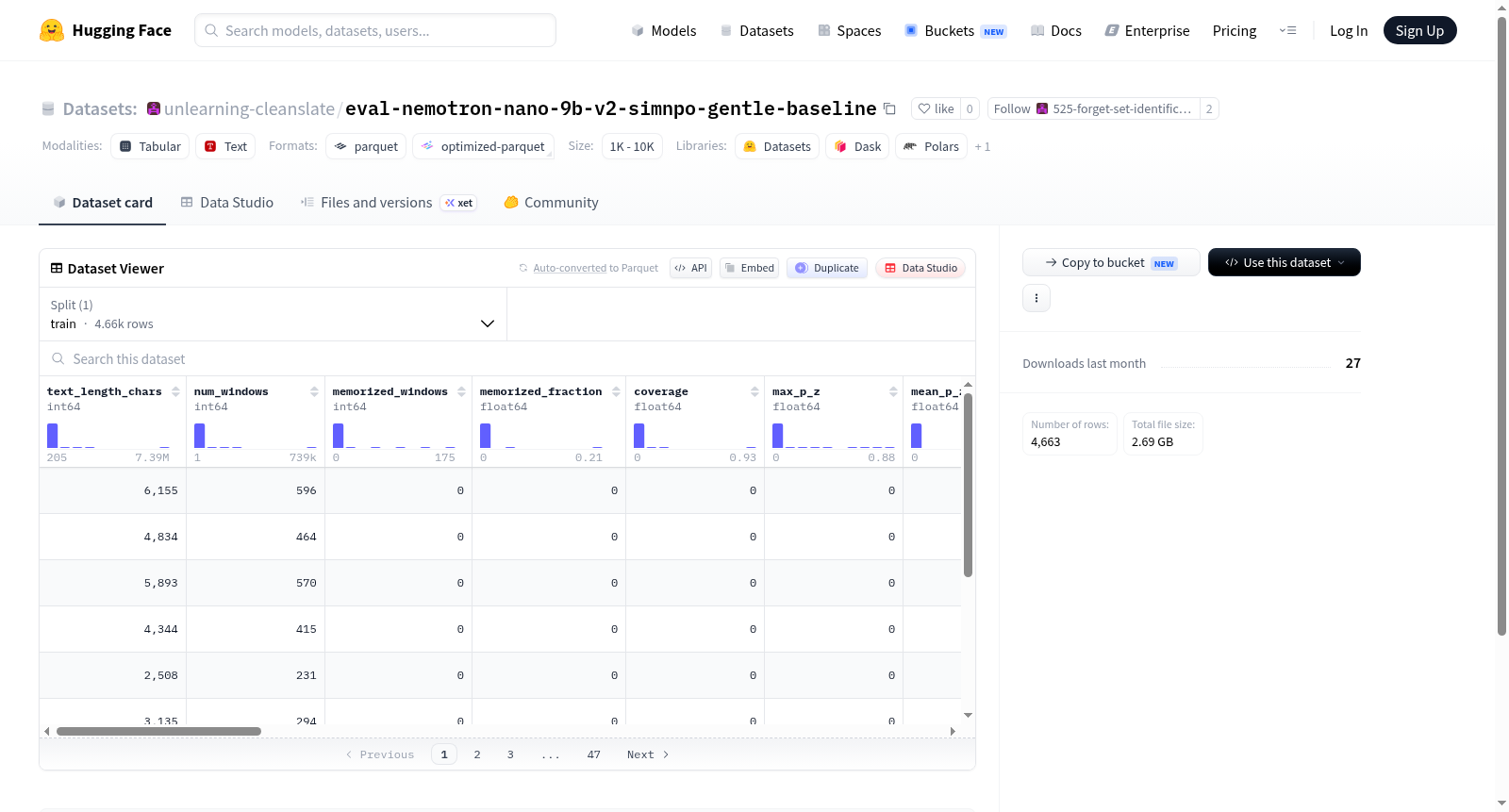
Task: Click the navigation more-menu icon beside Pricing
Action: pos(1287,30)
